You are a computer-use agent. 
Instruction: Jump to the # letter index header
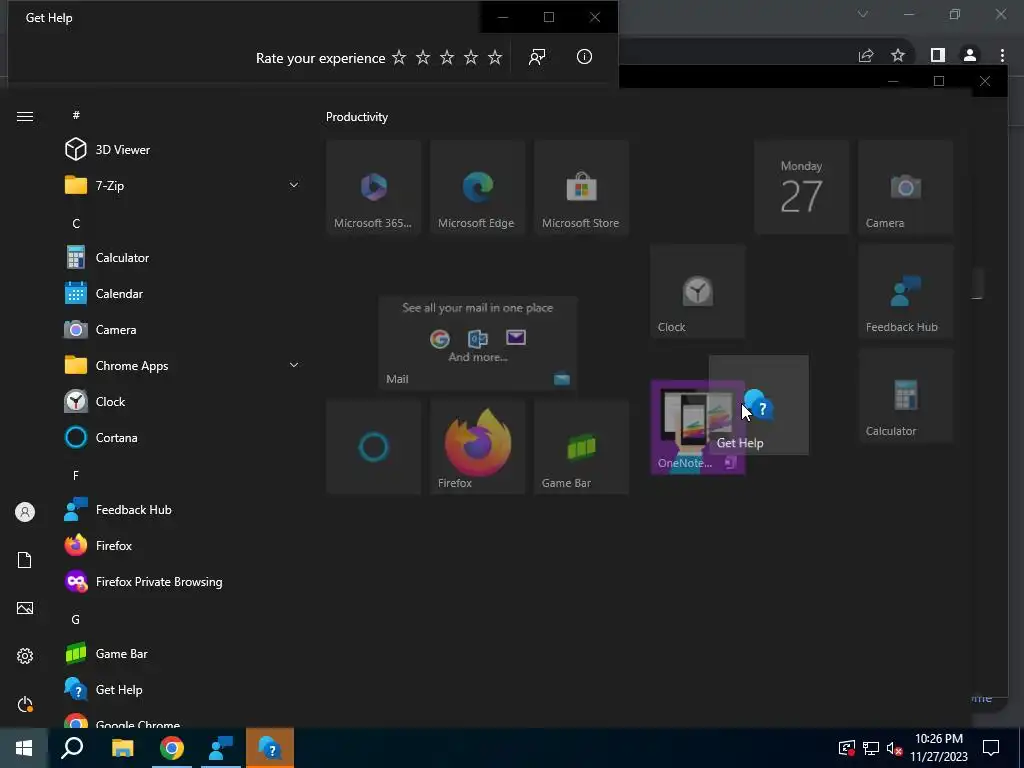click(x=76, y=115)
